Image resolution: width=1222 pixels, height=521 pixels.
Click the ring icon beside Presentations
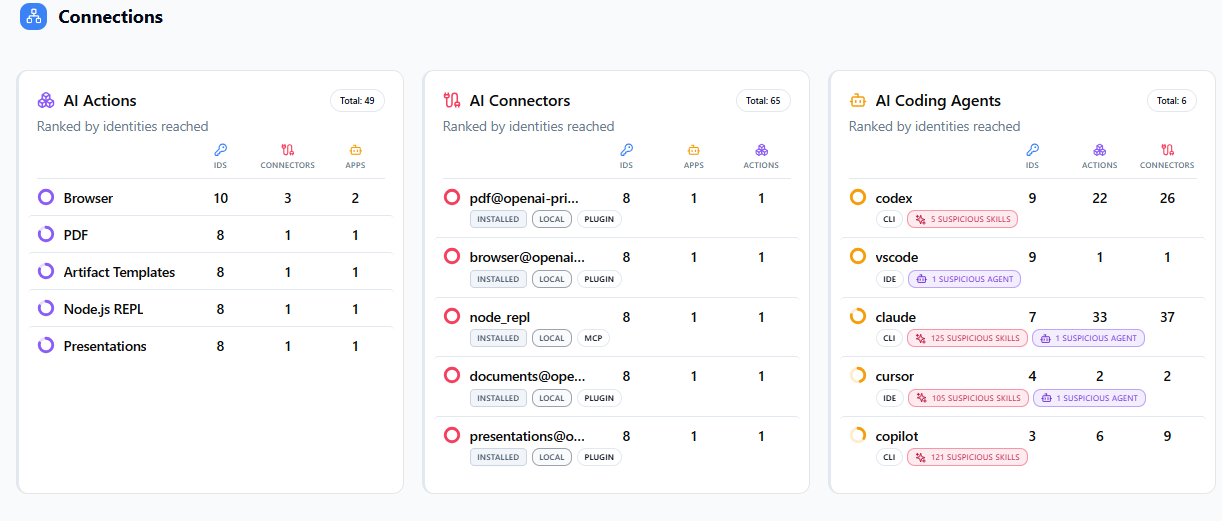(46, 346)
